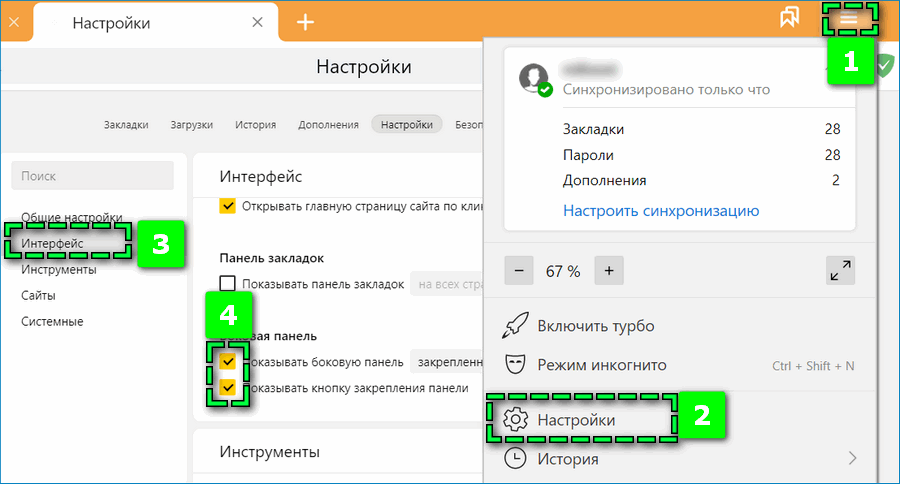Uncheck 'Открывать главную страницу сайта' checkbox

pyautogui.click(x=228, y=206)
